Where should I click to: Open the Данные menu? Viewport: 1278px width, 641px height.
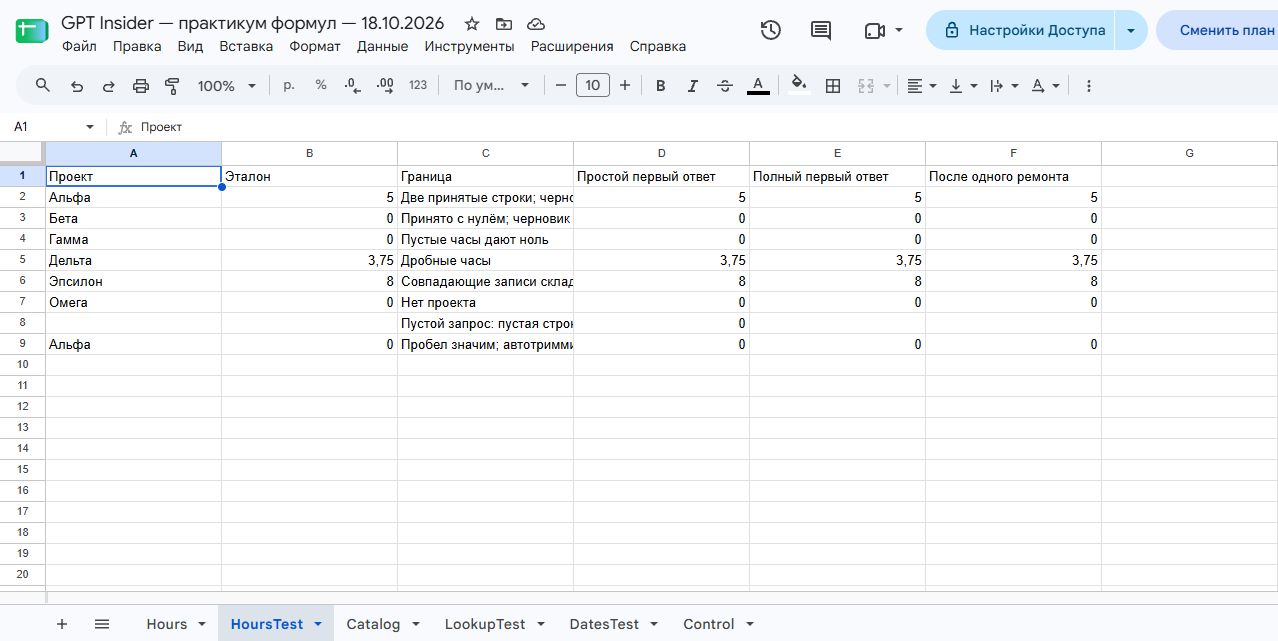click(382, 46)
